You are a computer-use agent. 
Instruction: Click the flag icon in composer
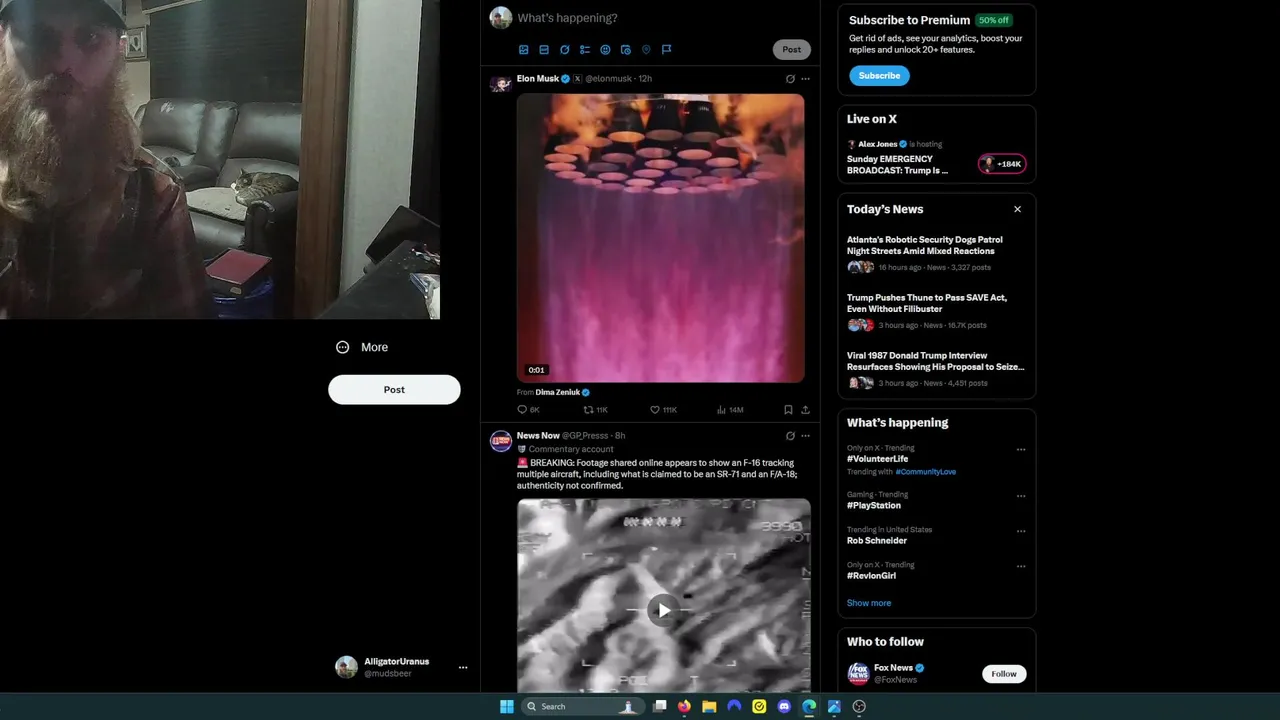(x=667, y=49)
